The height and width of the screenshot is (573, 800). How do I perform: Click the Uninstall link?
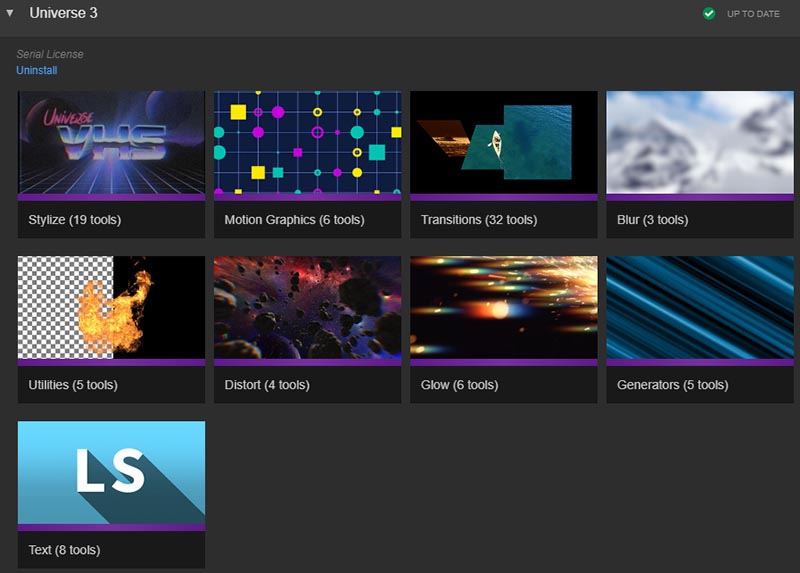click(37, 70)
